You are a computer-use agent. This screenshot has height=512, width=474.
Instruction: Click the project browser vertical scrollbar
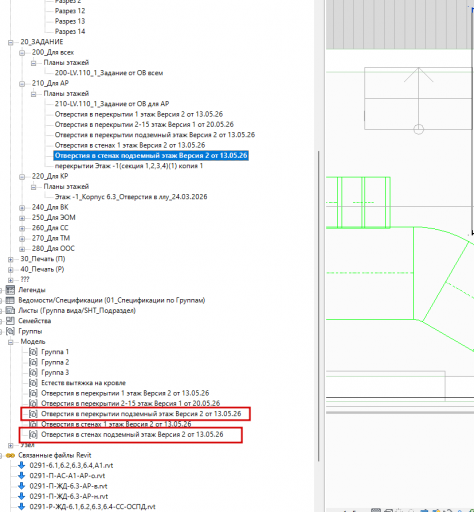(x=319, y=306)
